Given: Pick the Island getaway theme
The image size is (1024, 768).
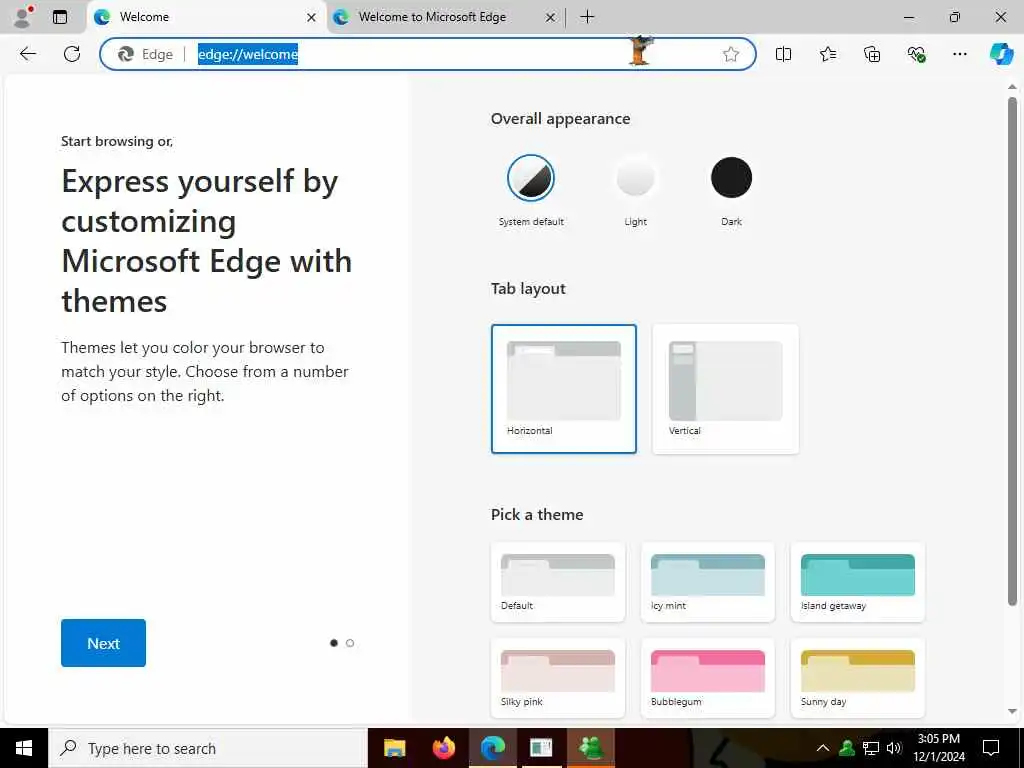Looking at the screenshot, I should [857, 582].
